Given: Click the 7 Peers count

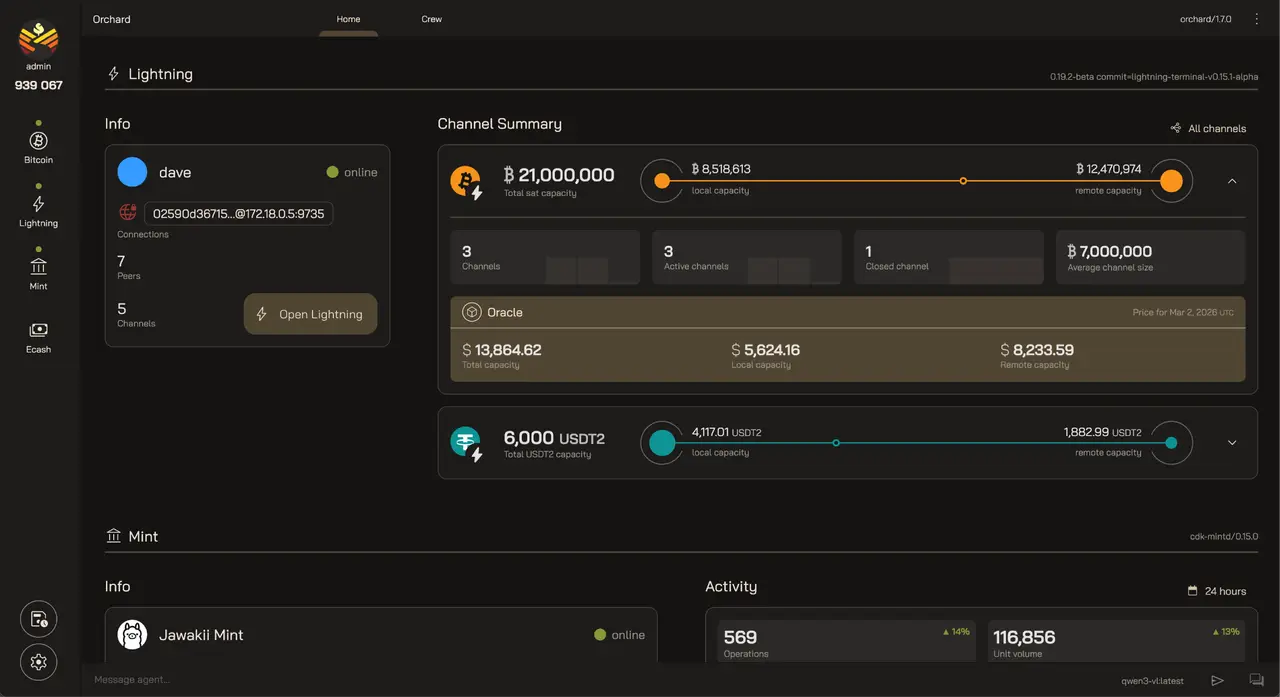Looking at the screenshot, I should click(x=121, y=261).
